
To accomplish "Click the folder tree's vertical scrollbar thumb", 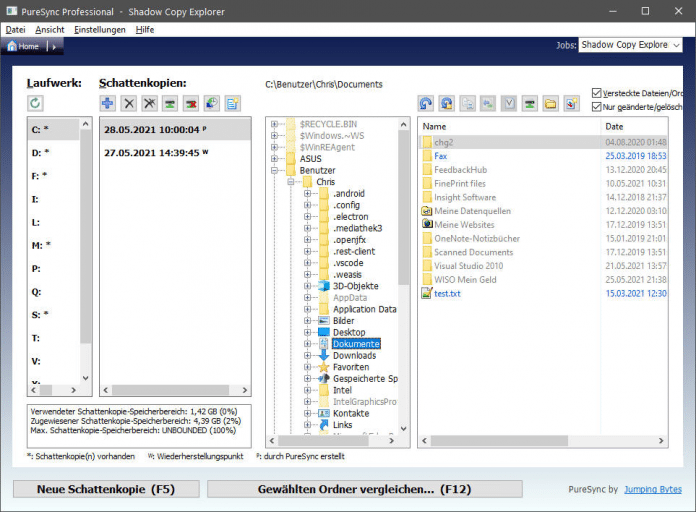I will [x=403, y=208].
